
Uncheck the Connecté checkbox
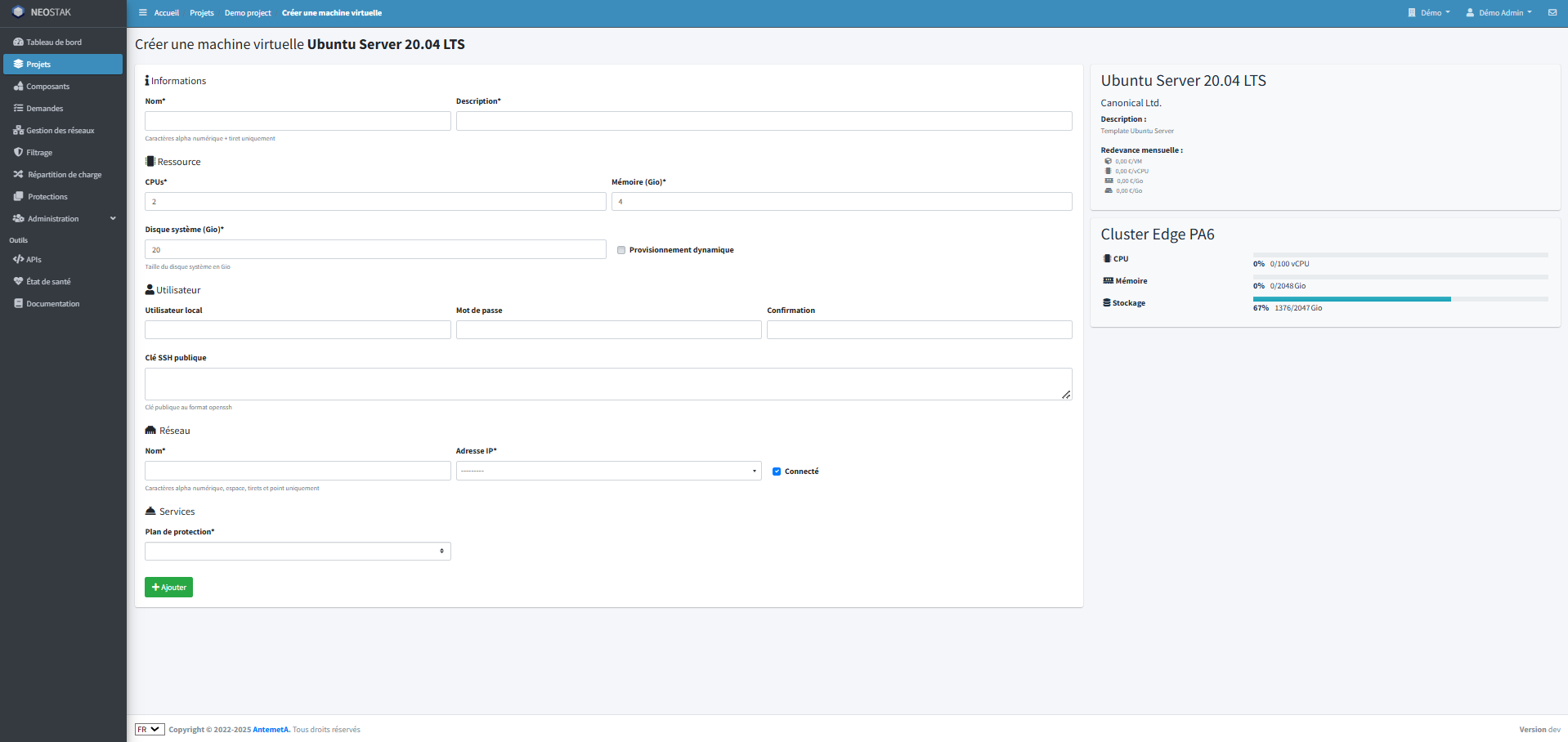tap(777, 472)
